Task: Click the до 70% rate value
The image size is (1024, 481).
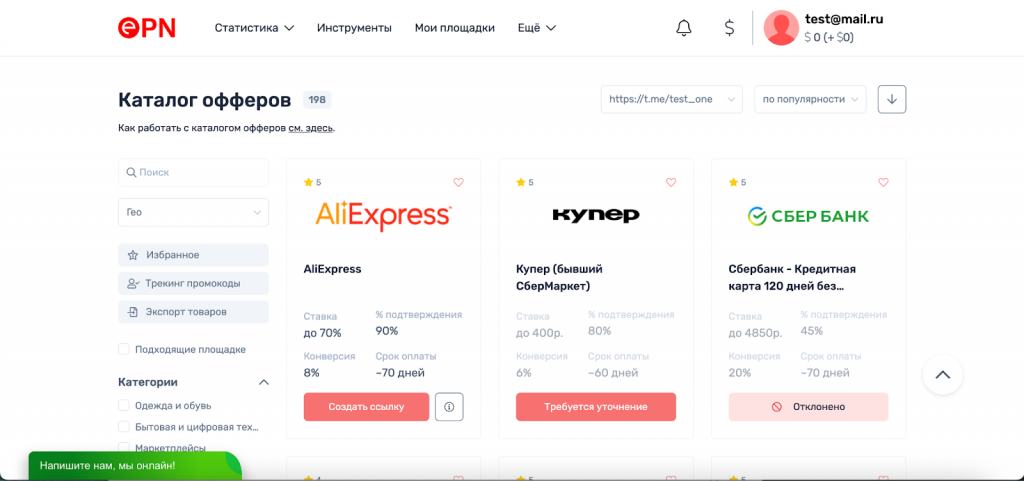Action: point(323,333)
